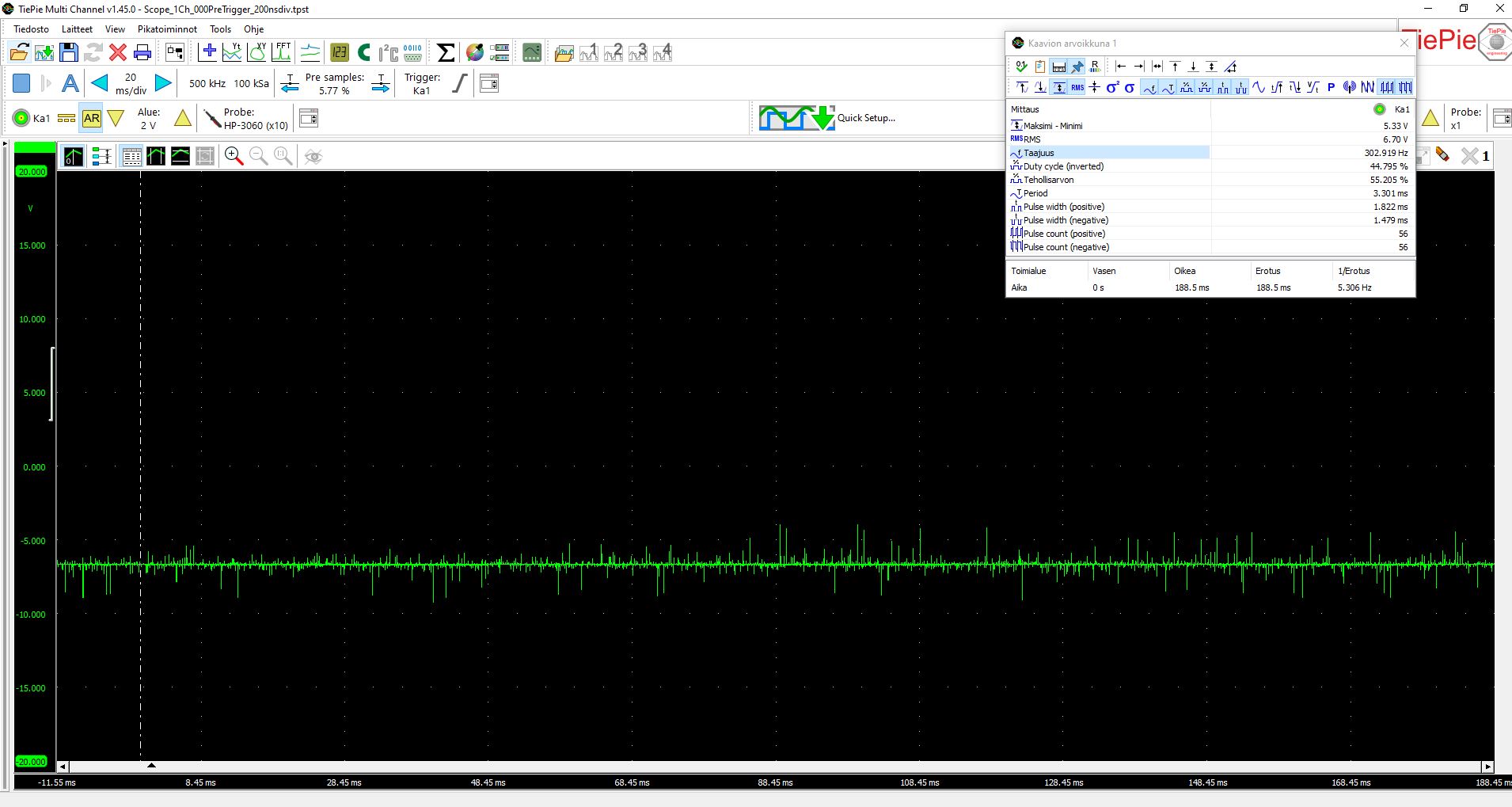This screenshot has height=807, width=1512.
Task: Create a new XY graph
Action: point(257,52)
